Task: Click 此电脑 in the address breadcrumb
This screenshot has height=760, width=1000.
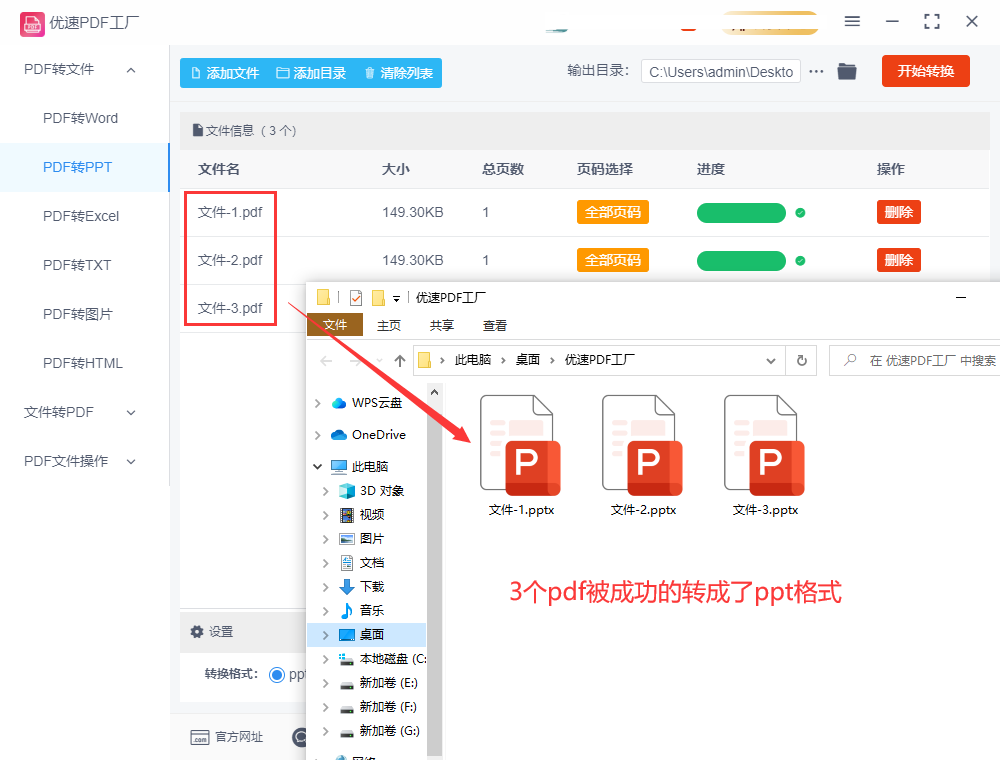Action: tap(473, 360)
